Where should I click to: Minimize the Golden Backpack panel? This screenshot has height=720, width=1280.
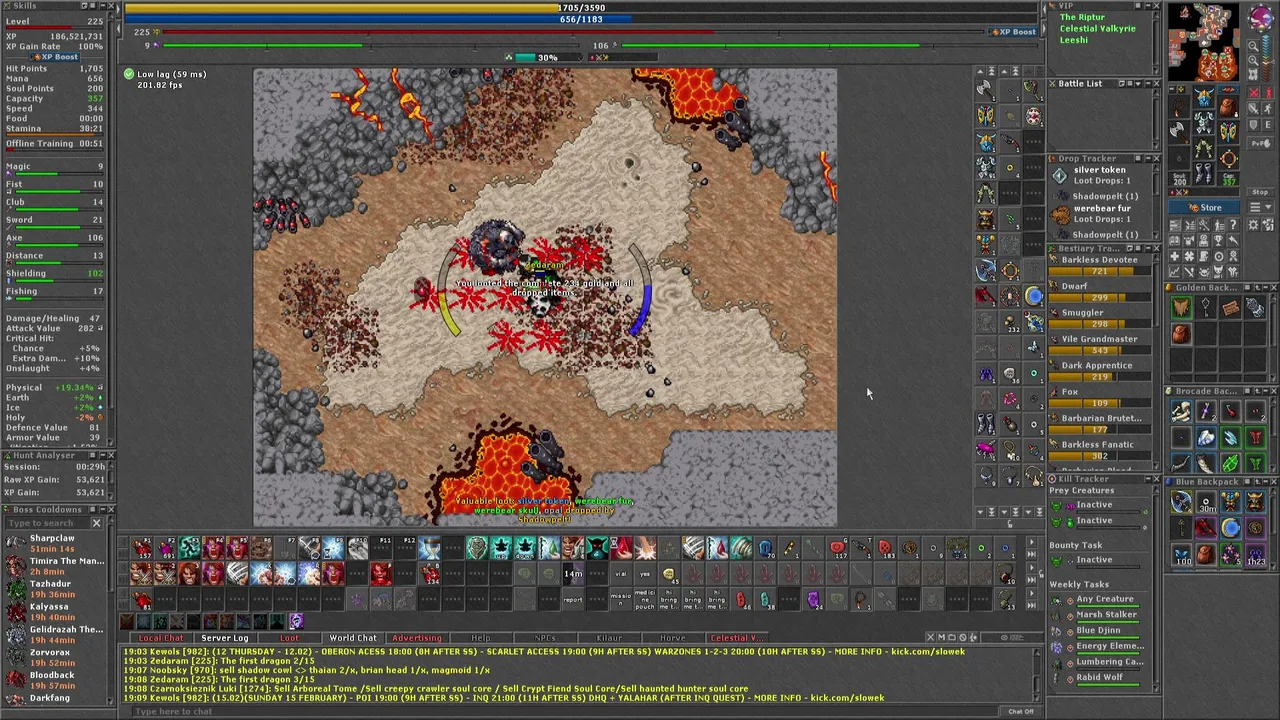point(1266,287)
